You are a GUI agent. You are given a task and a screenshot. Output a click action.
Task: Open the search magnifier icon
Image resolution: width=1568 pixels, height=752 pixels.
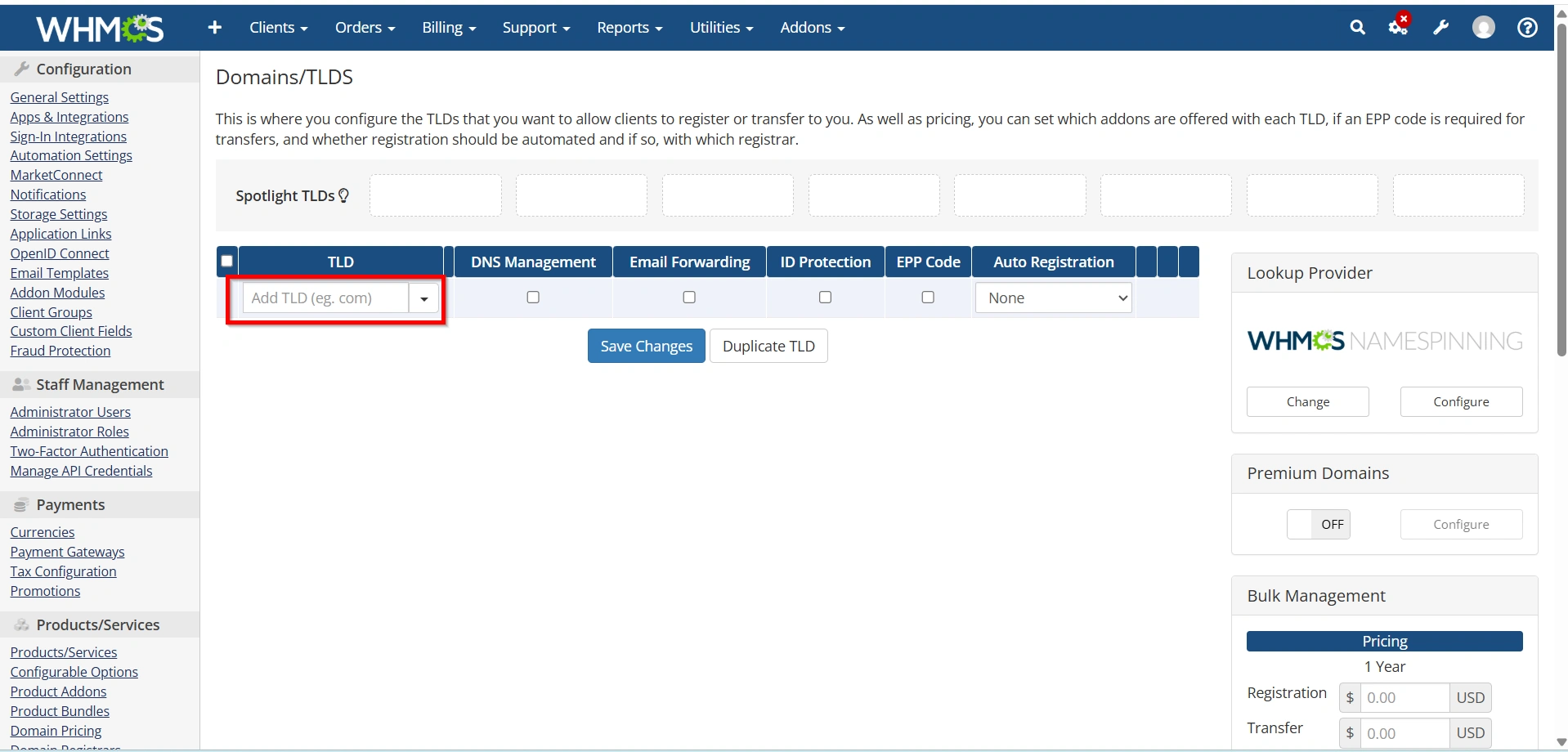coord(1358,28)
